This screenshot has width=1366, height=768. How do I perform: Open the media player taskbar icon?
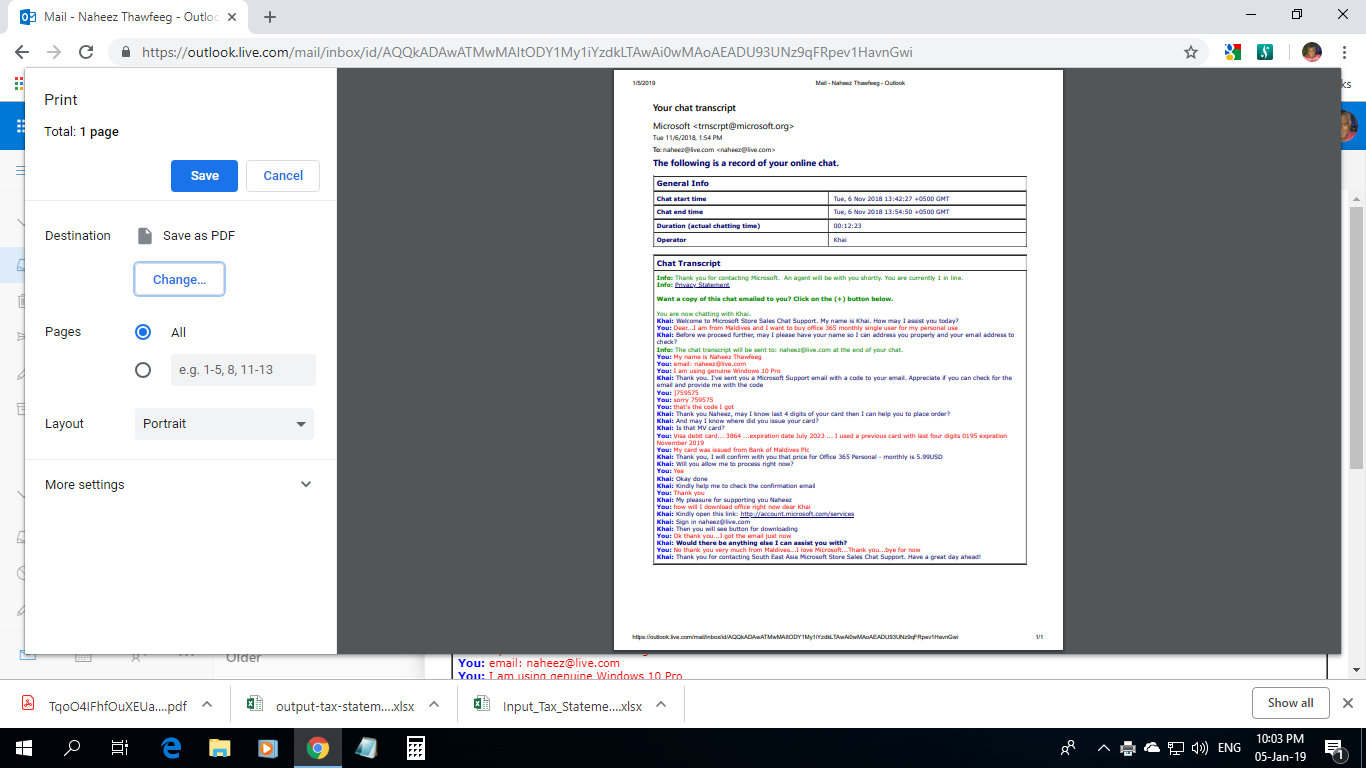pyautogui.click(x=267, y=748)
